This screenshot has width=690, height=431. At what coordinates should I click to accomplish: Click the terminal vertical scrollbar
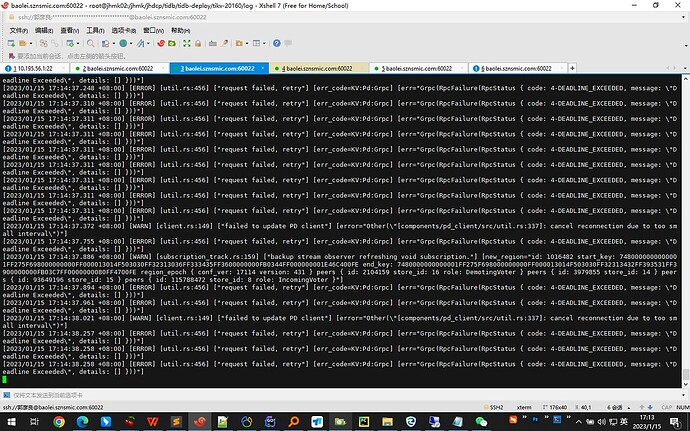[x=686, y=231]
